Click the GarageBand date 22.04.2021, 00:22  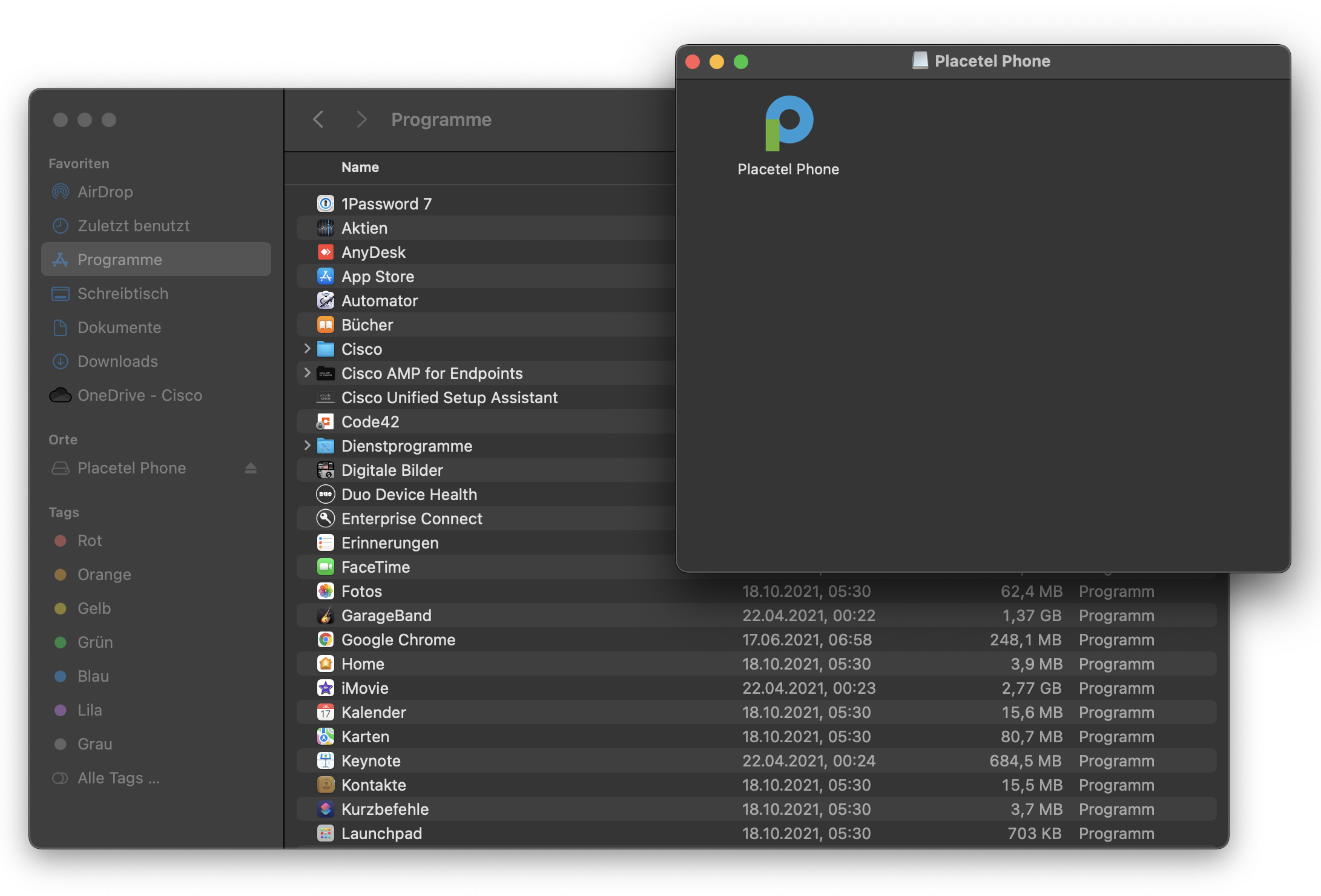click(809, 616)
